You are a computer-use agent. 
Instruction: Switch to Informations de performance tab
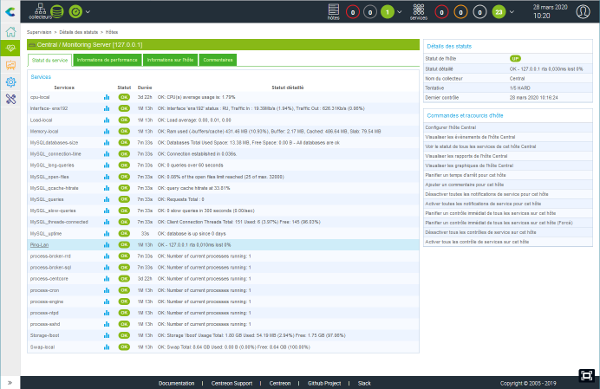tap(107, 60)
